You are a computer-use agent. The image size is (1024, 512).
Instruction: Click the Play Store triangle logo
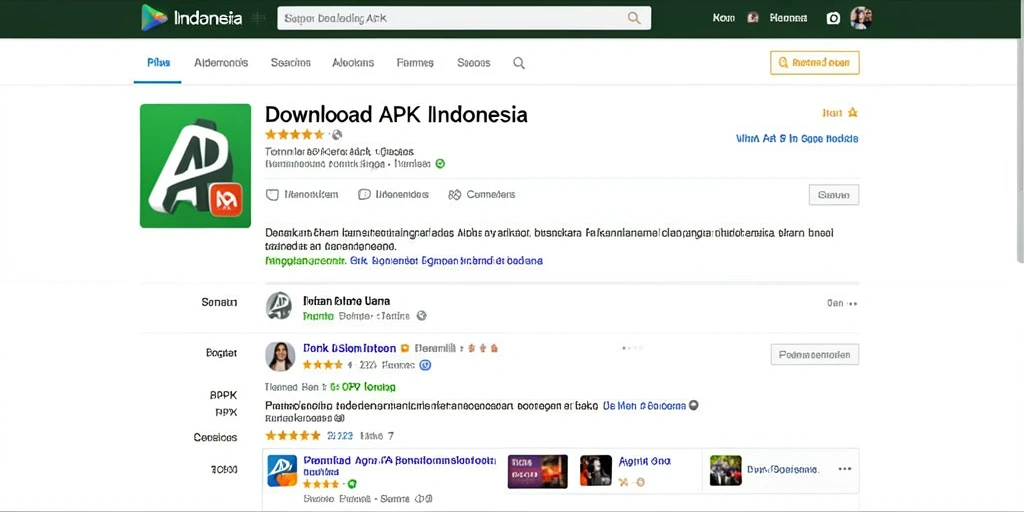click(154, 18)
